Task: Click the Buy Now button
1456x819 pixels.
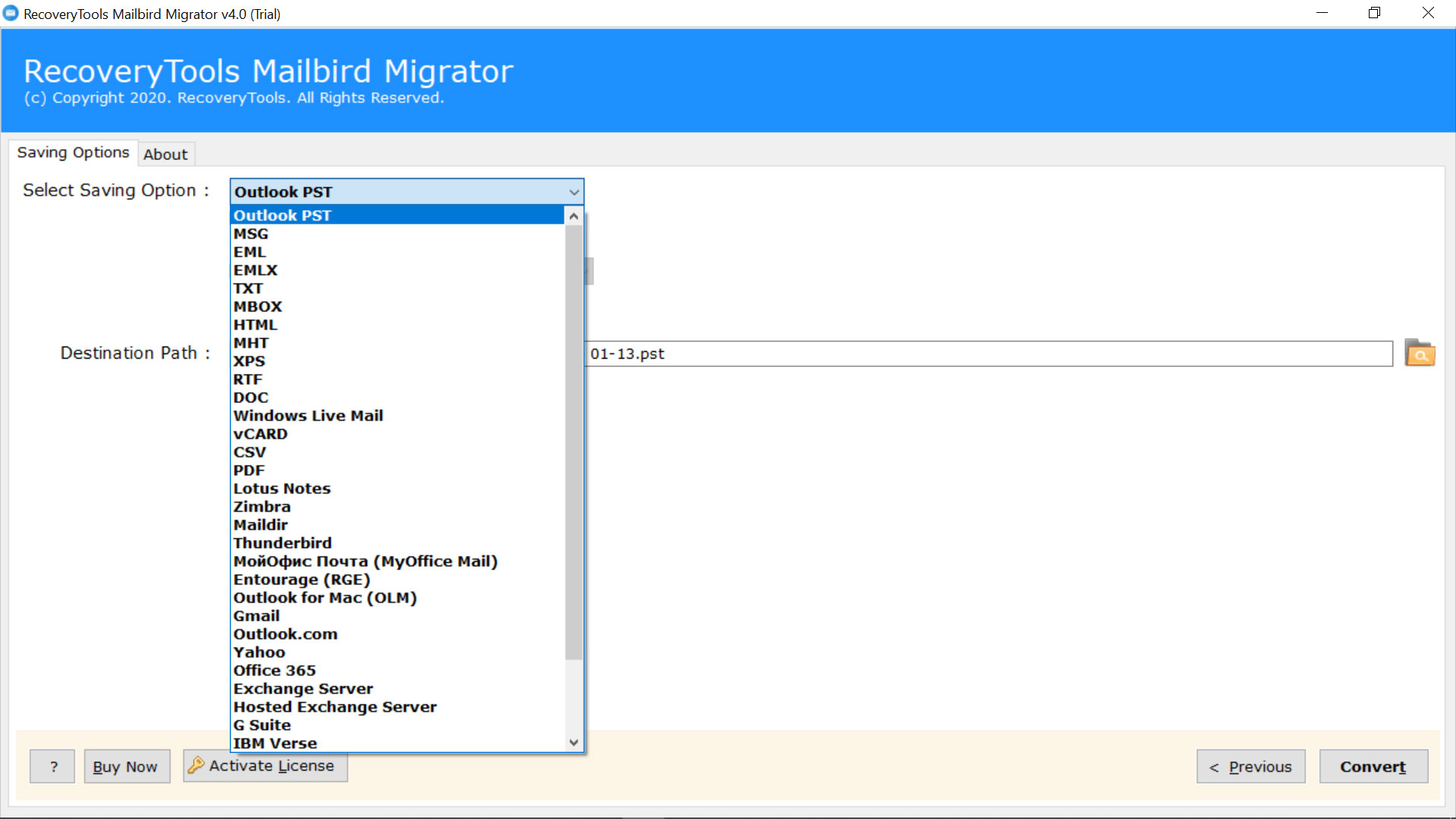Action: click(x=127, y=766)
